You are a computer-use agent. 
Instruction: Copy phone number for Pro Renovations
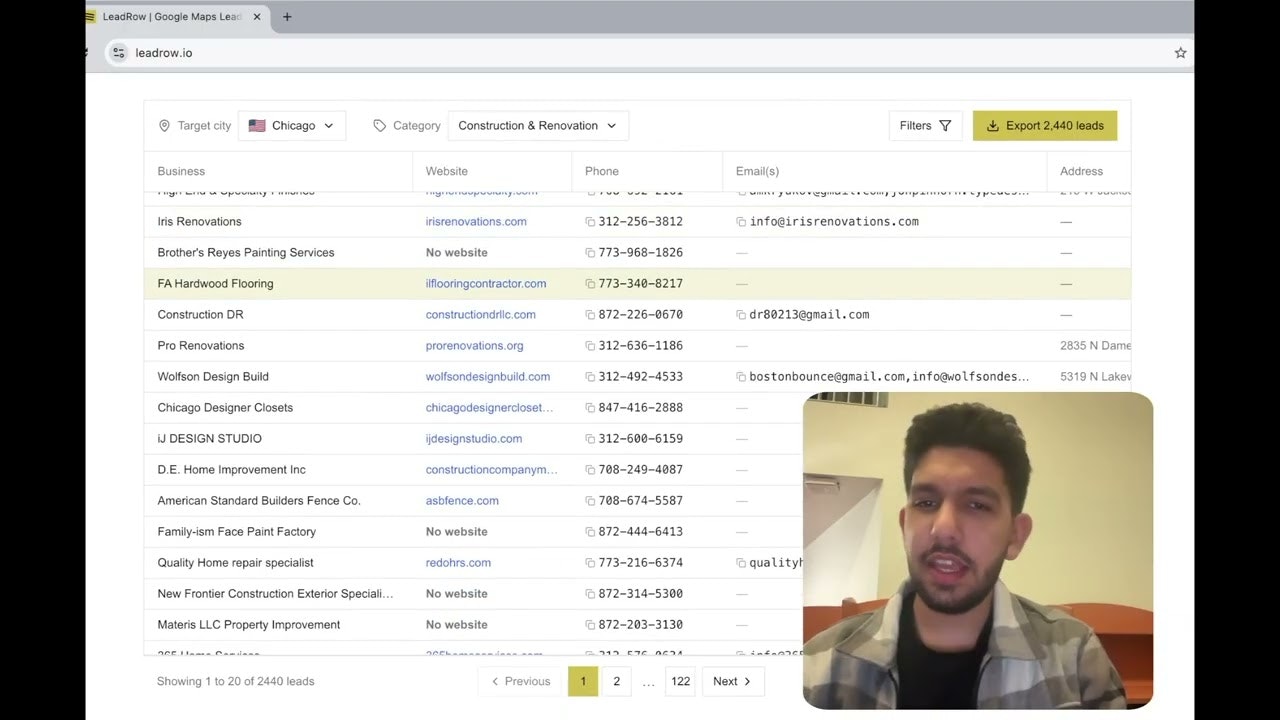(x=591, y=346)
